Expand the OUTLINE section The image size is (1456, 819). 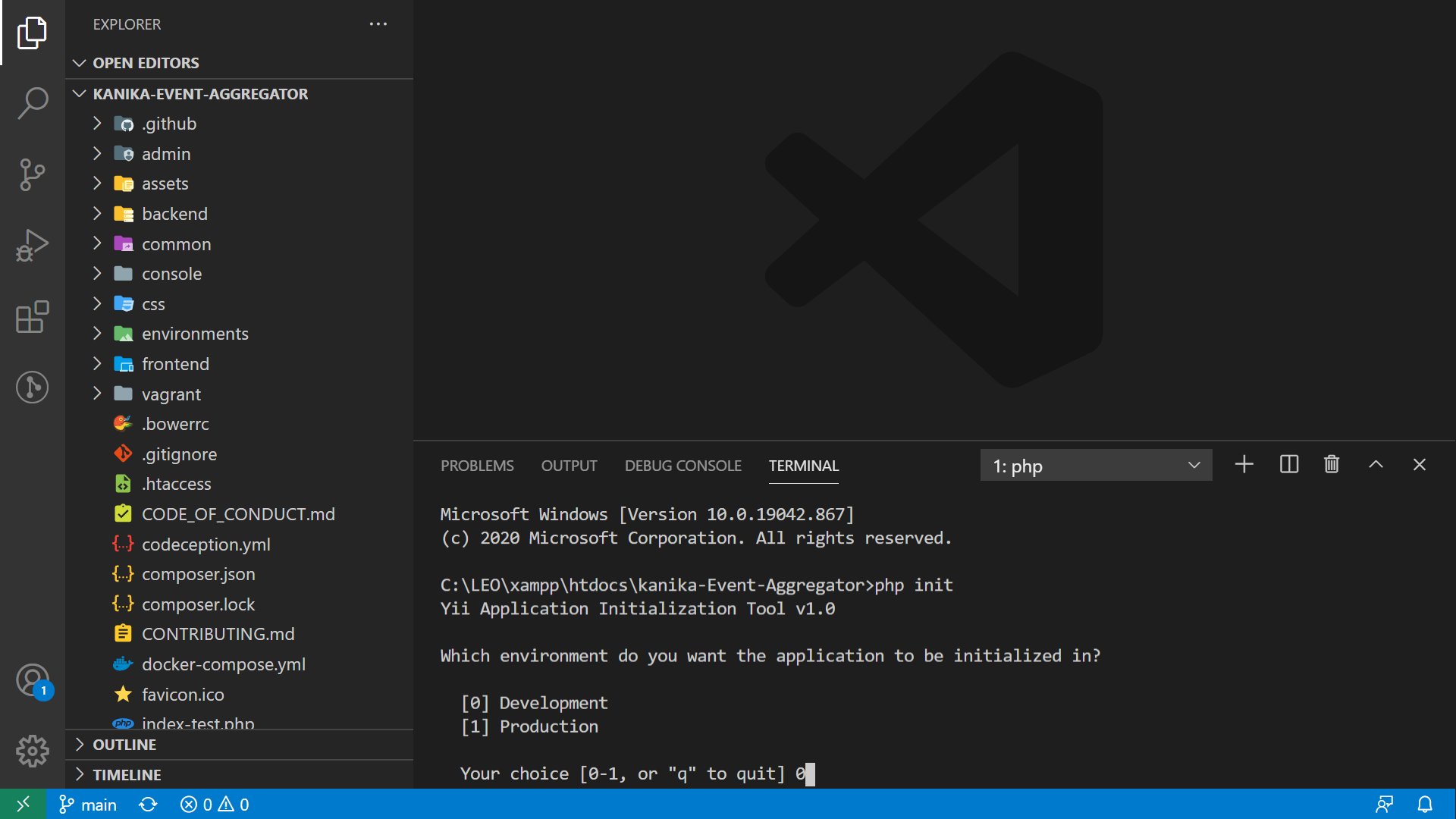240,745
